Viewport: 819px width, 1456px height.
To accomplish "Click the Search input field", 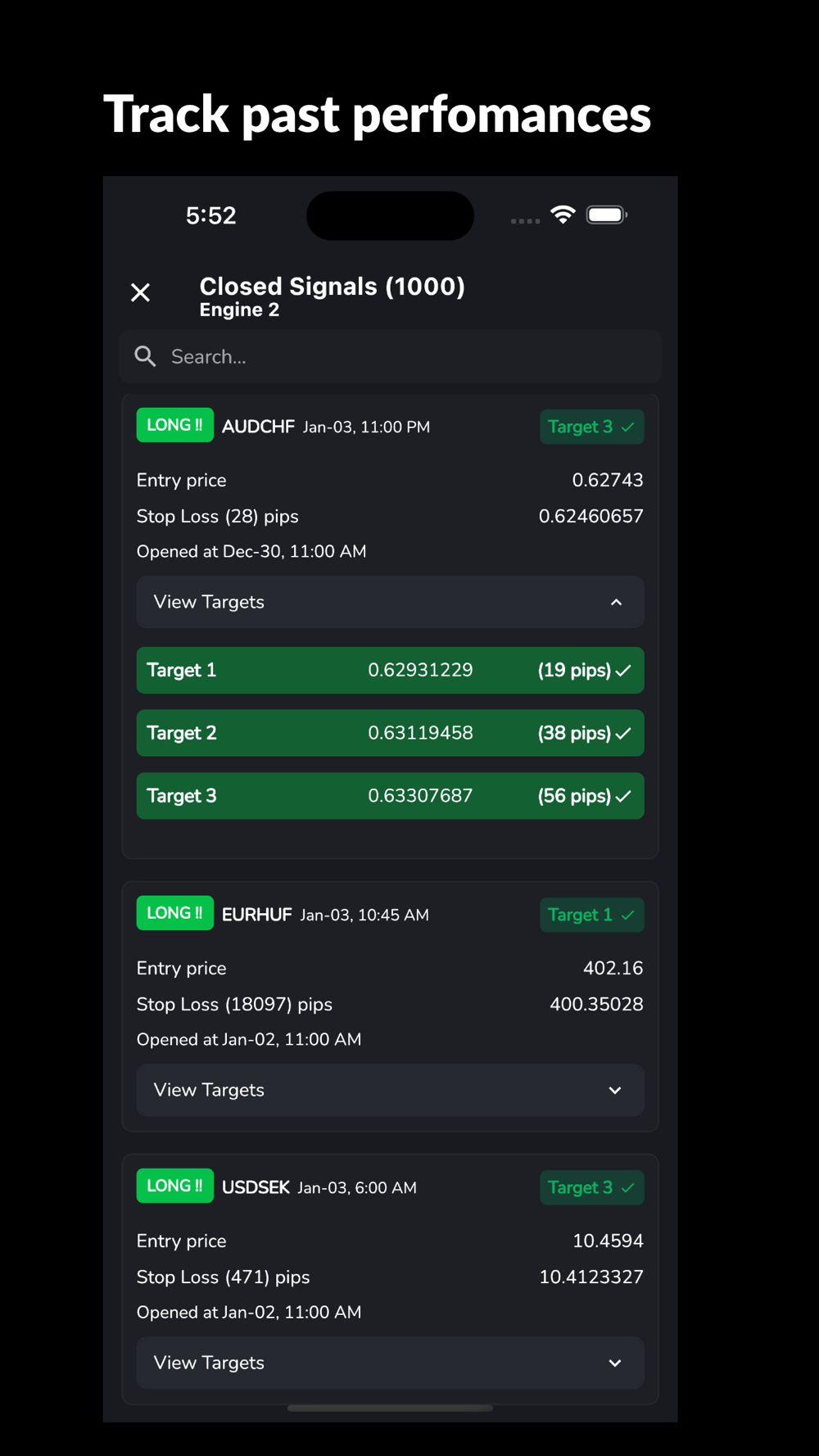I will point(390,357).
